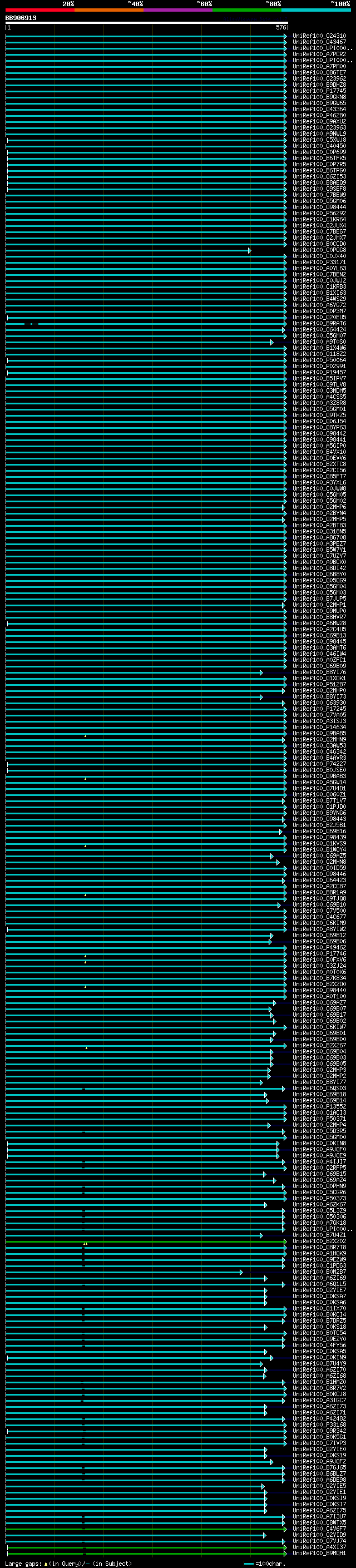356x1568 pixels.
Task: Open hit UniRef100_Q43467
Action: [319, 42]
